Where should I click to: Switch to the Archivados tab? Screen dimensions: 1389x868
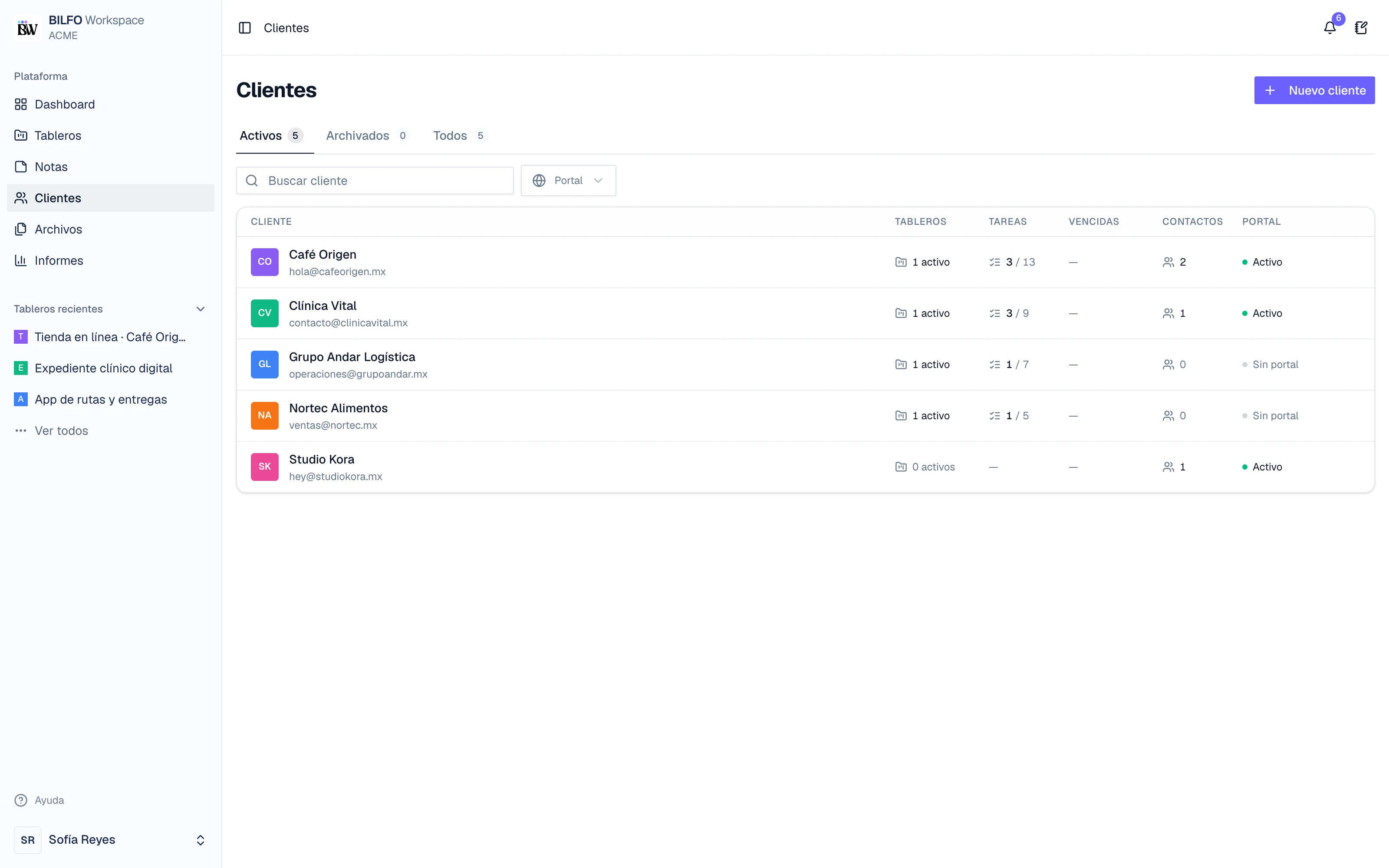click(368, 135)
